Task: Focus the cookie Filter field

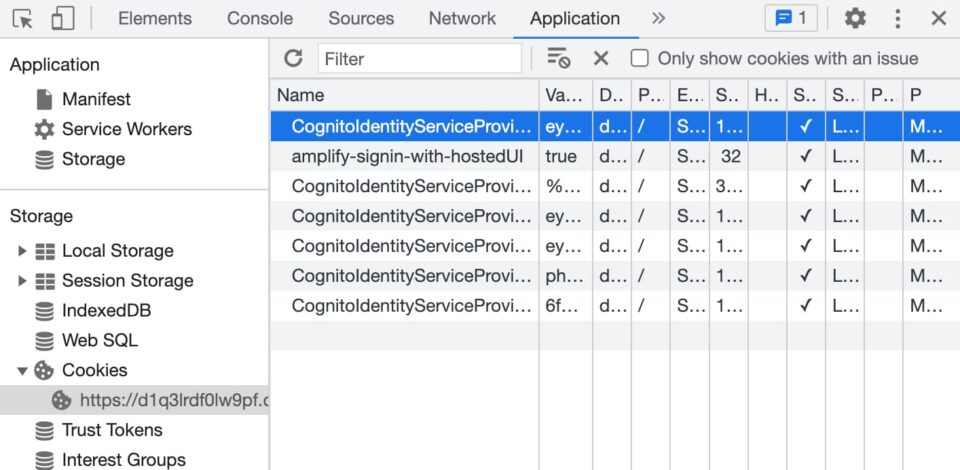Action: [x=420, y=59]
